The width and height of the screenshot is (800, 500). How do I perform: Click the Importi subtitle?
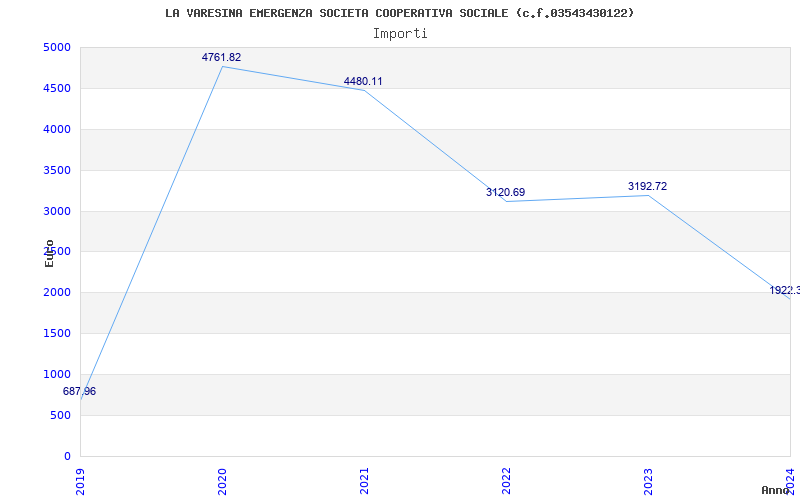pos(400,34)
